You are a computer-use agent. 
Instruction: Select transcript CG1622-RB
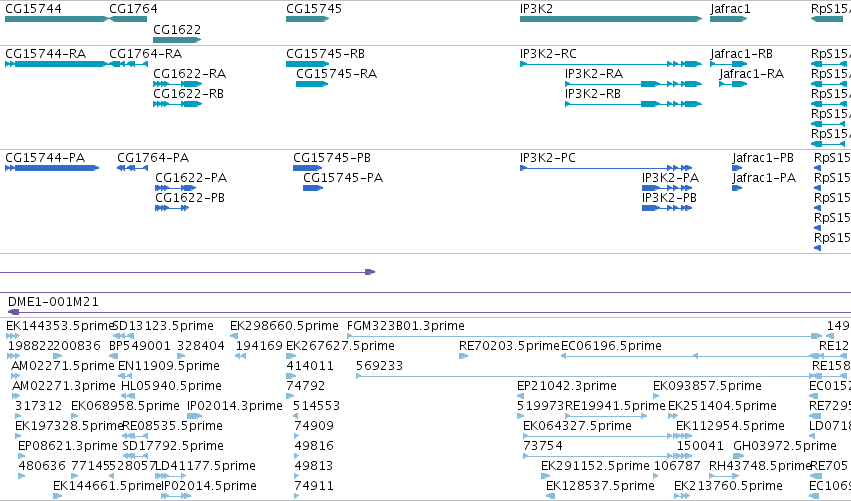[x=177, y=104]
